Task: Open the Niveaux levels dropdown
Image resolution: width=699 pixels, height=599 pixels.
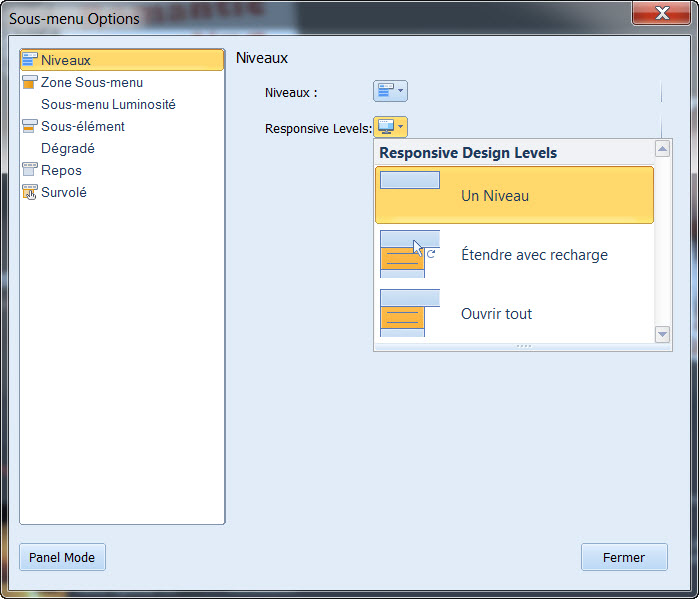Action: (x=391, y=91)
